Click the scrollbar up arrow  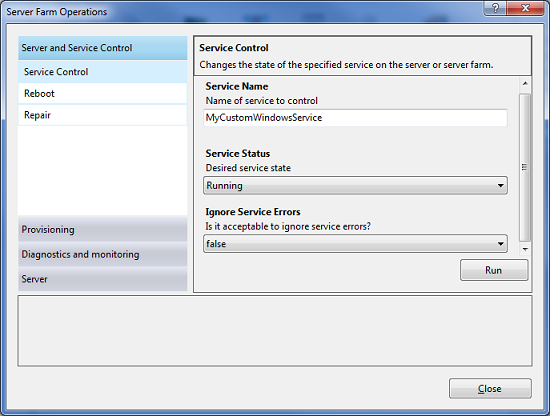point(525,83)
